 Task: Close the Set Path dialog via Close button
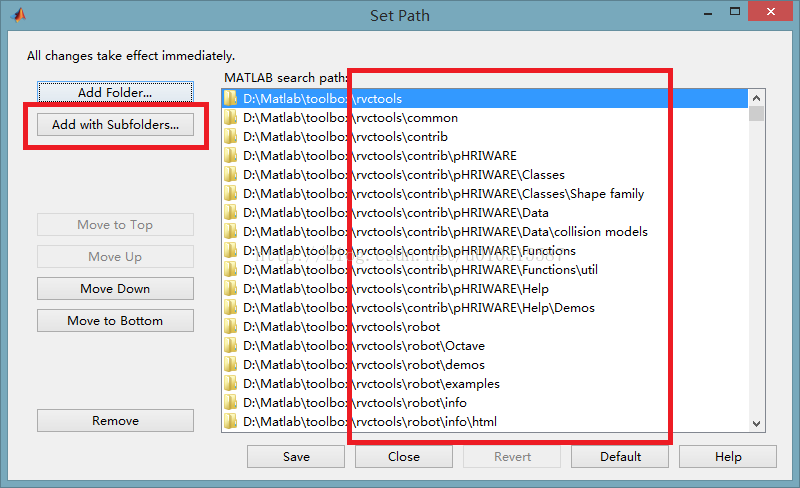(x=404, y=456)
